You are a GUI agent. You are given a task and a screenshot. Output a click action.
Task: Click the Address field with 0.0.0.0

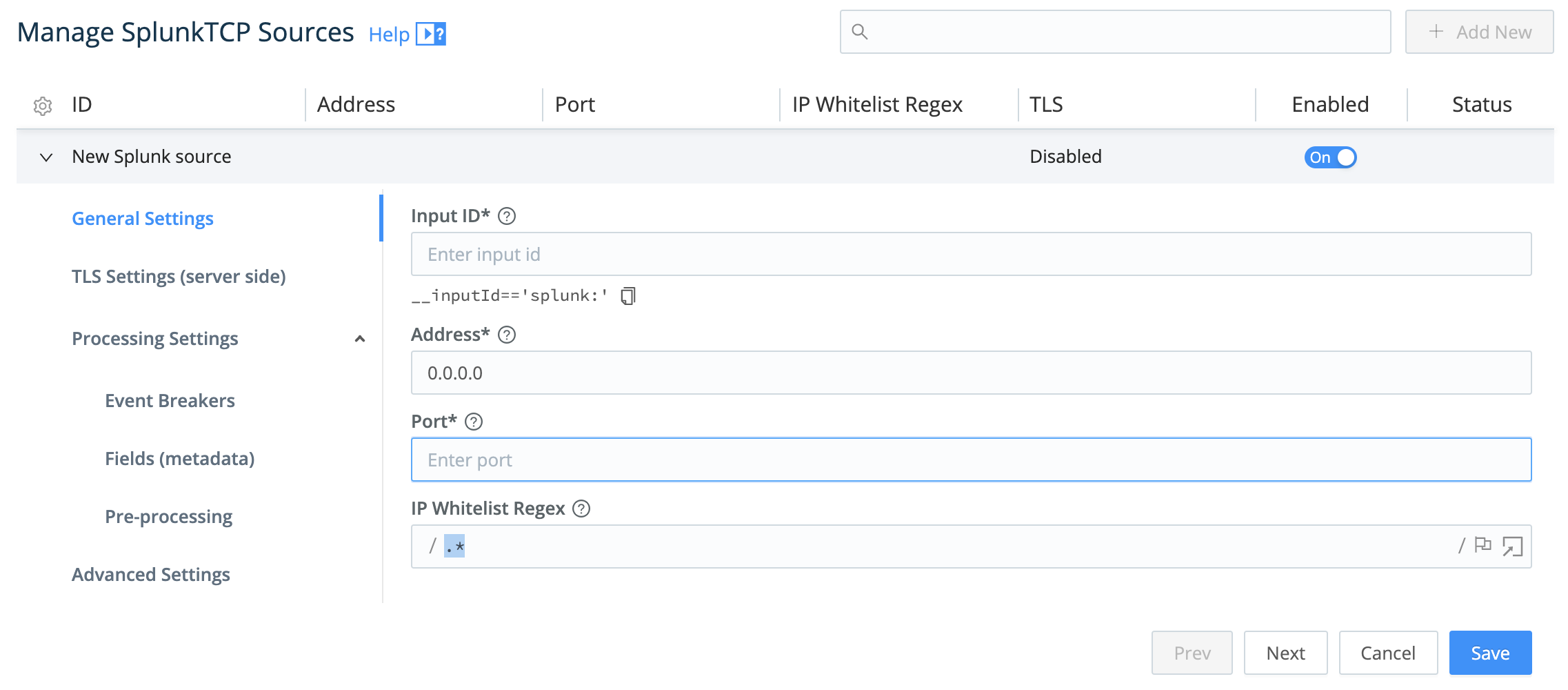[971, 373]
